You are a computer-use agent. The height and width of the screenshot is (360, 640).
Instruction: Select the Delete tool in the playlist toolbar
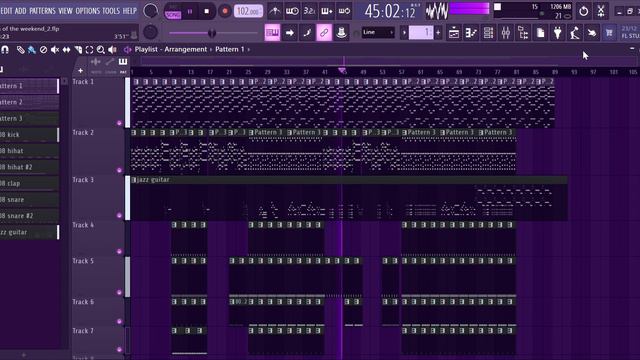[43, 50]
